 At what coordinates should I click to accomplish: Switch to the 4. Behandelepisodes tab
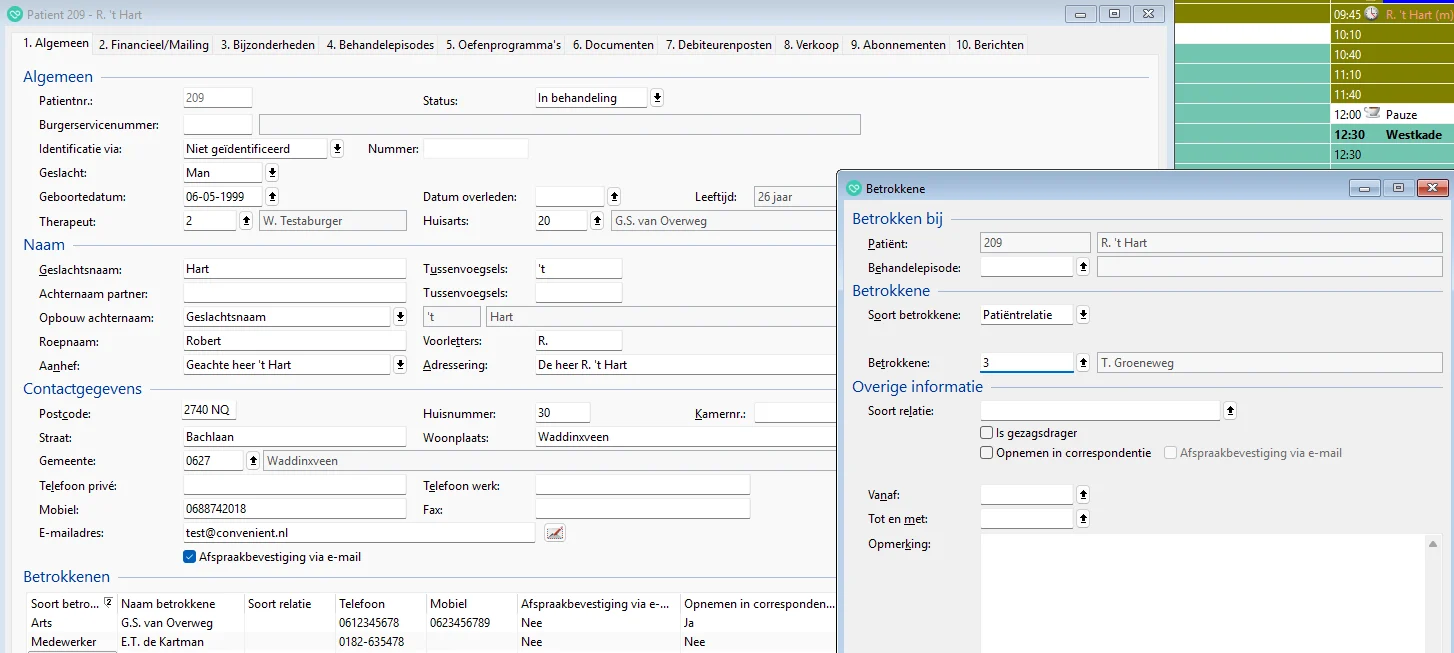pos(379,45)
